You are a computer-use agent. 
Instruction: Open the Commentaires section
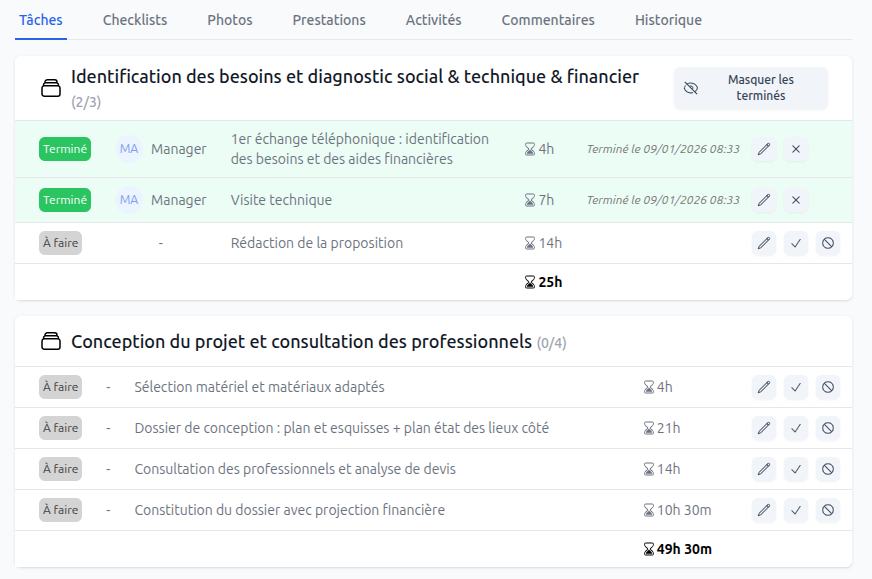click(x=548, y=19)
